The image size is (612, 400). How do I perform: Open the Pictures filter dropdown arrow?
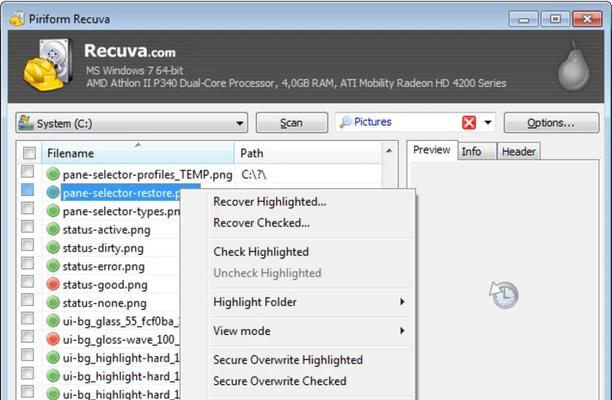pyautogui.click(x=487, y=123)
